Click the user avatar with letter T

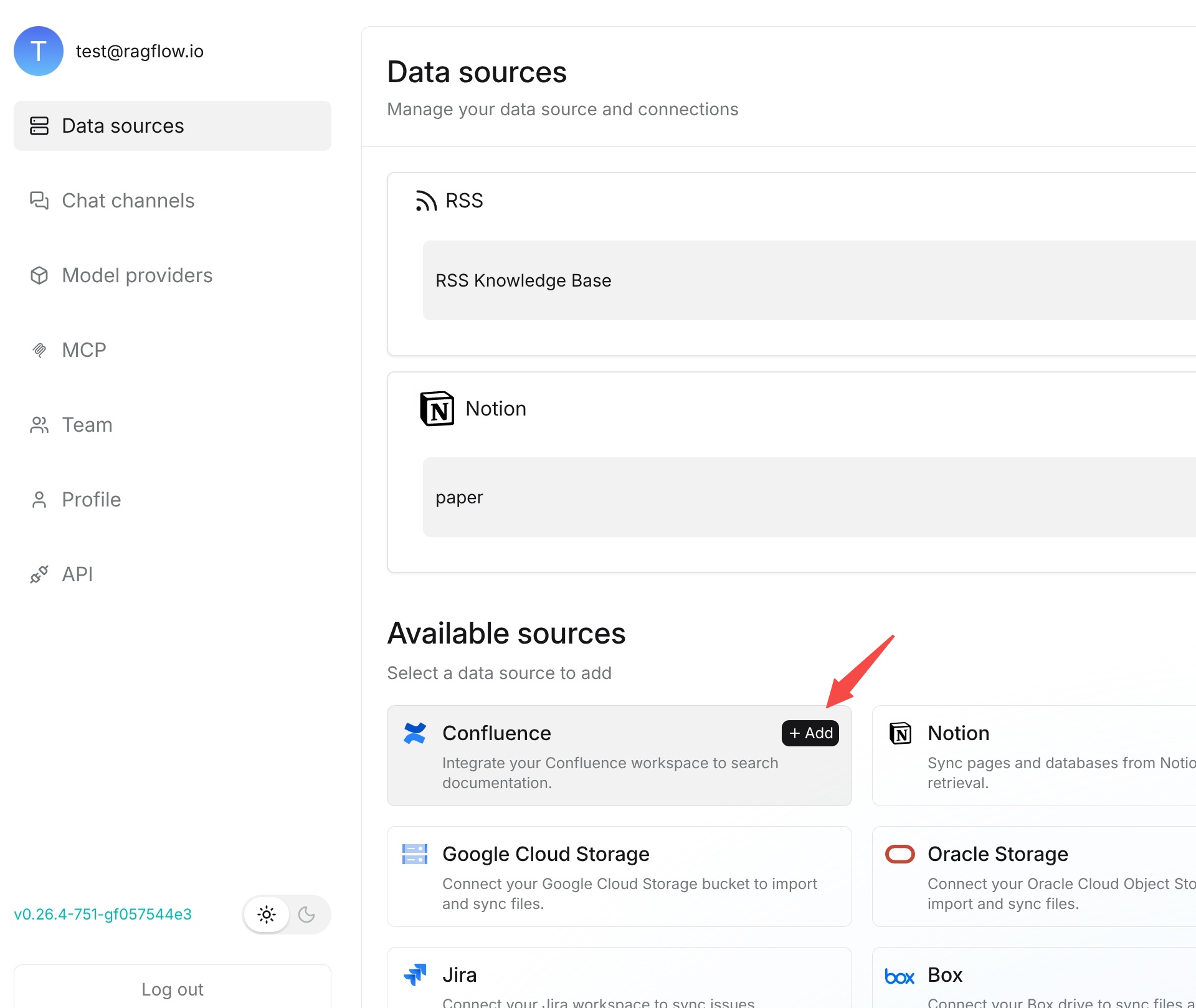point(39,51)
